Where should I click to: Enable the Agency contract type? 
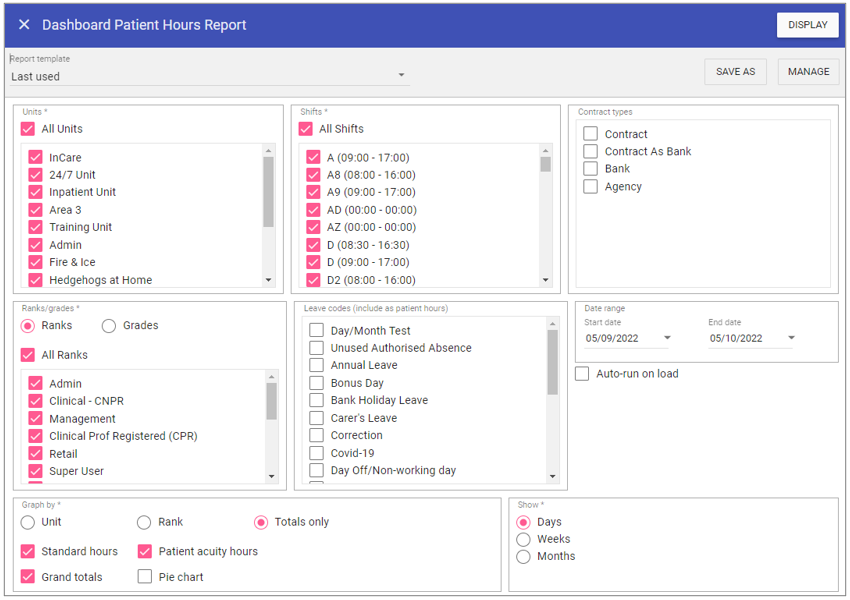click(591, 187)
